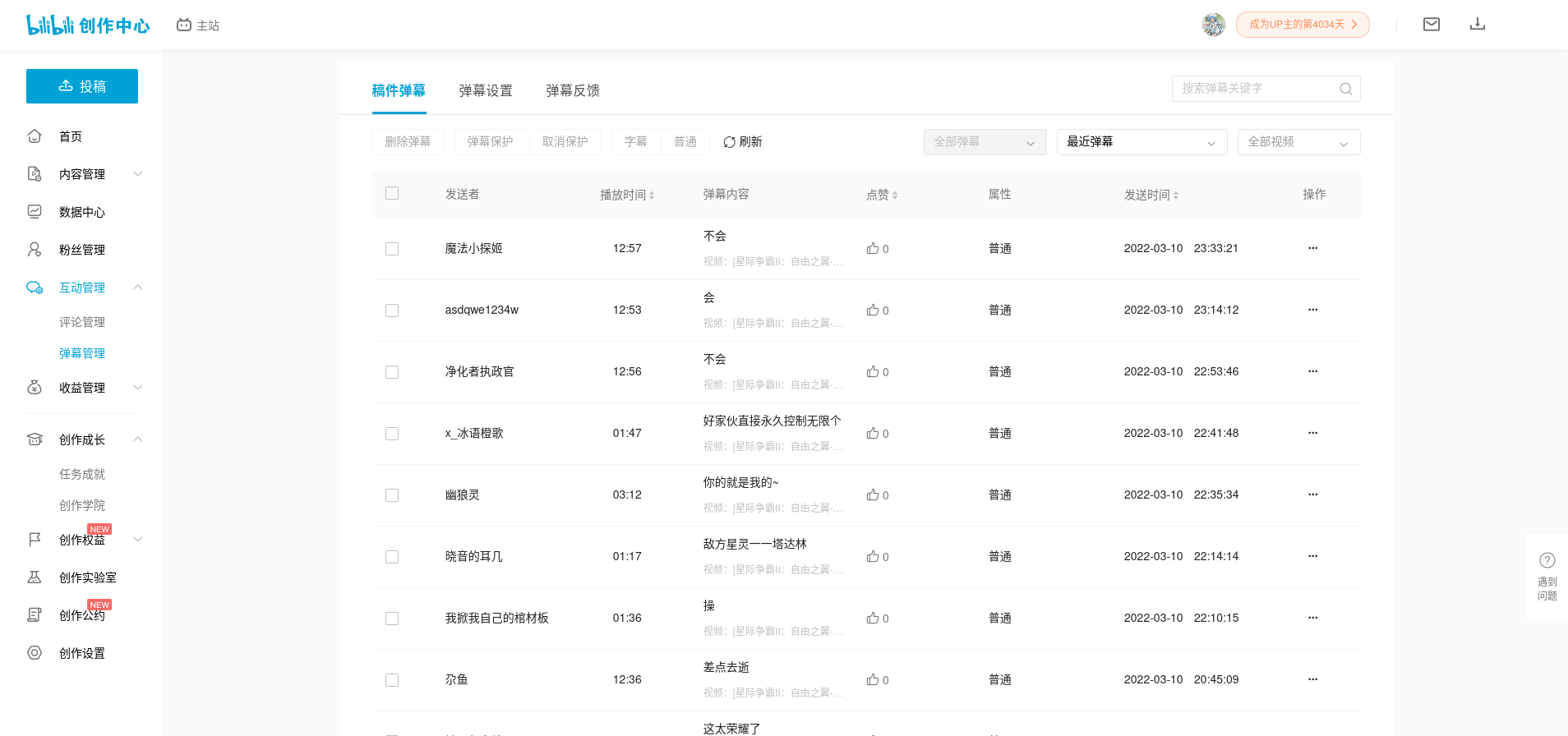Screen dimensions: 1568x736
Task: Open 粉丝管理 in sidebar
Action: coord(82,250)
